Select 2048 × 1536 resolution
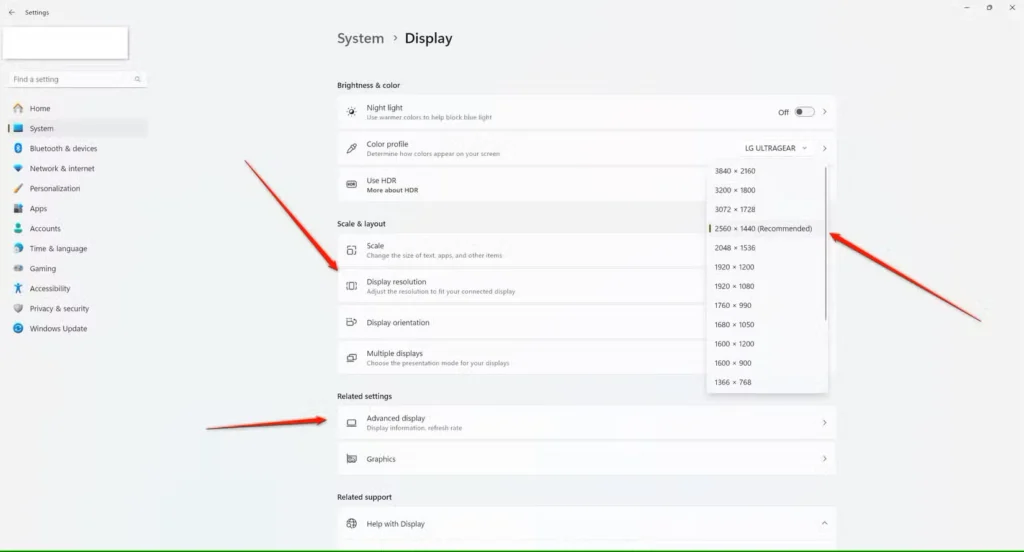This screenshot has width=1024, height=552. coord(765,248)
